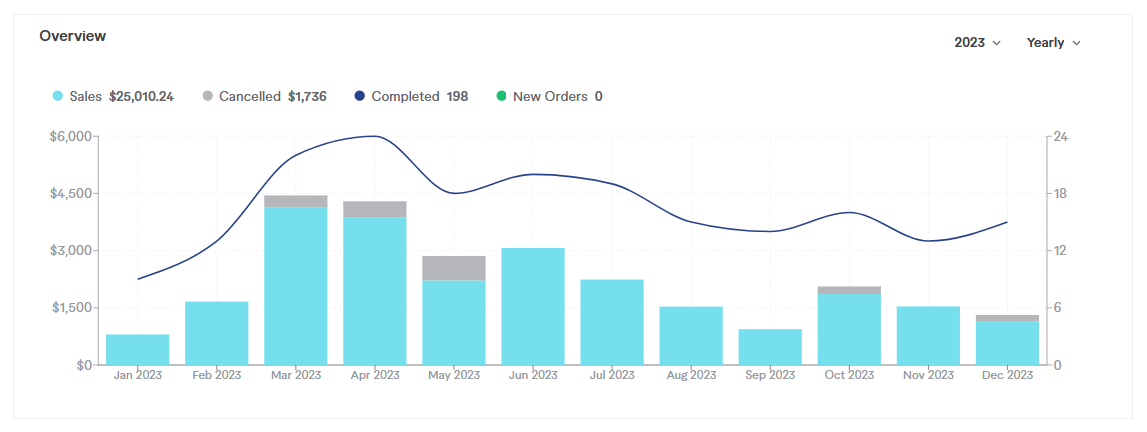
Task: Click the Overview heading
Action: coord(73,36)
